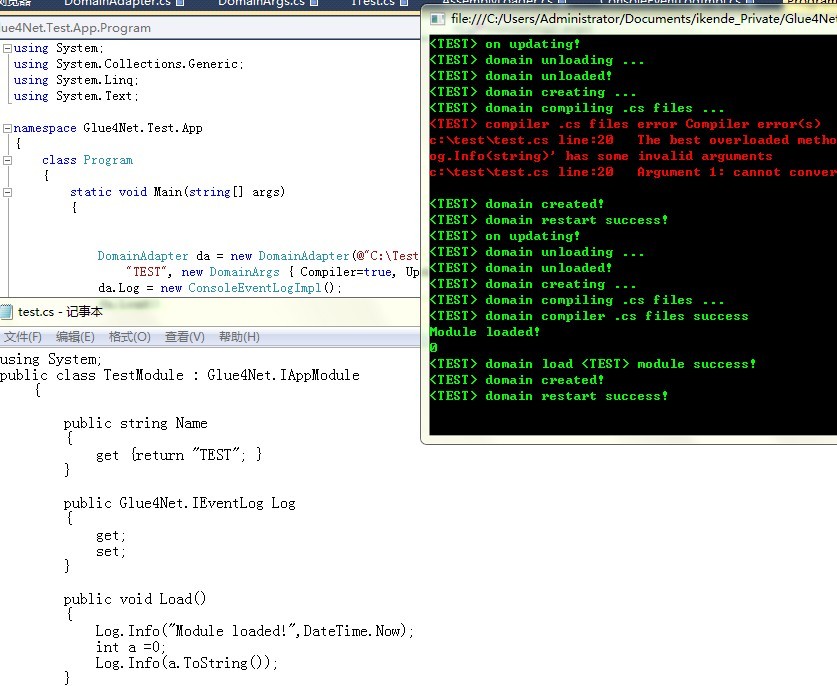This screenshot has width=837, height=686.
Task: Click the console window title path
Action: pos(643,19)
